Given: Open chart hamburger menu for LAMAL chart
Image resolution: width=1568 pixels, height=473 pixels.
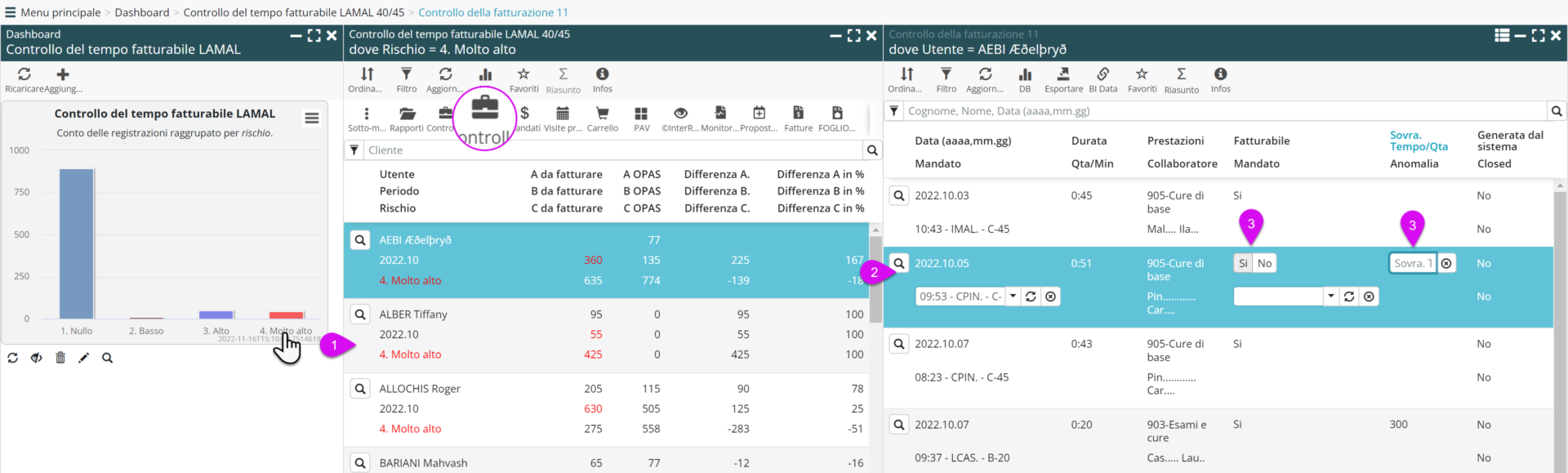Looking at the screenshot, I should pos(312,118).
